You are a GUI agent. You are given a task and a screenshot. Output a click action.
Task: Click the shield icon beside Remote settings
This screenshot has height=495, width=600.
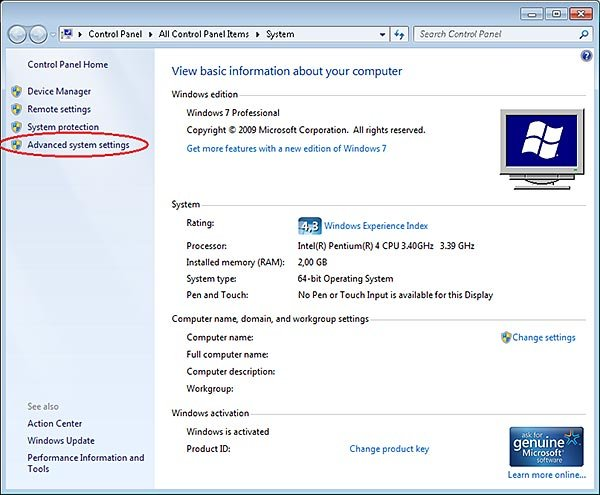16,109
